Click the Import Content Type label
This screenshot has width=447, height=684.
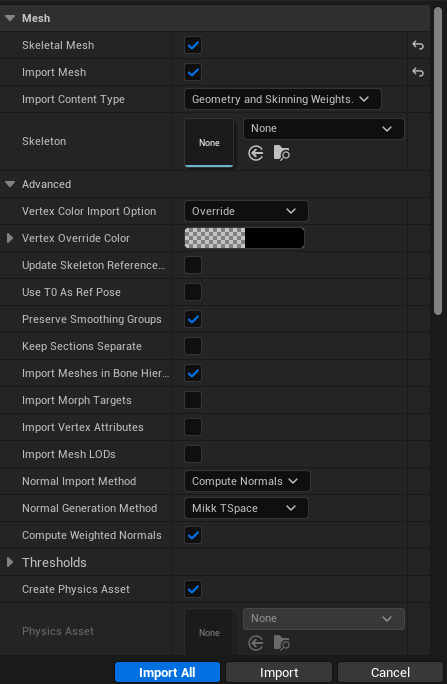point(73,99)
